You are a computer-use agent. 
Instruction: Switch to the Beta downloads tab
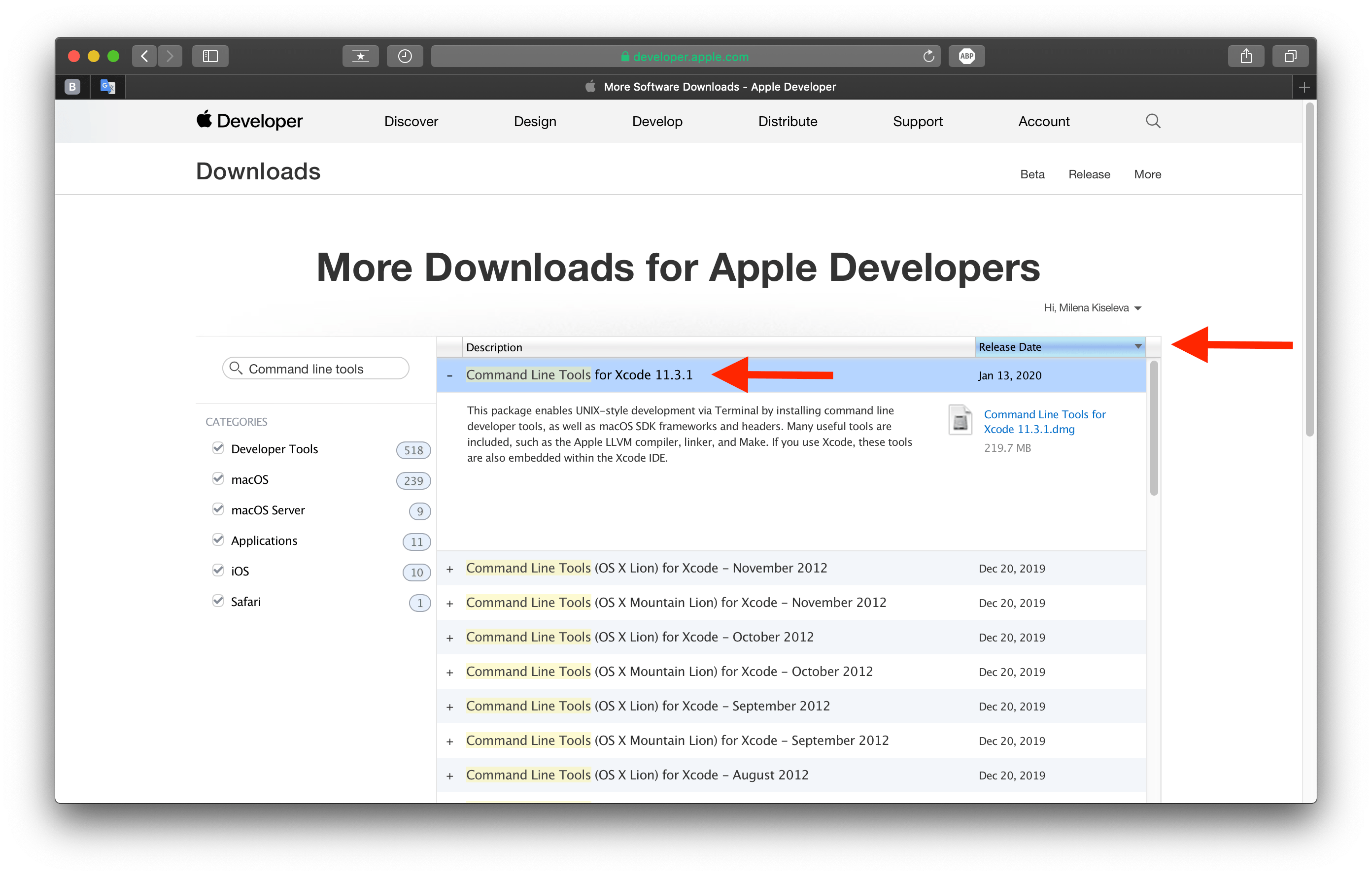click(1032, 174)
